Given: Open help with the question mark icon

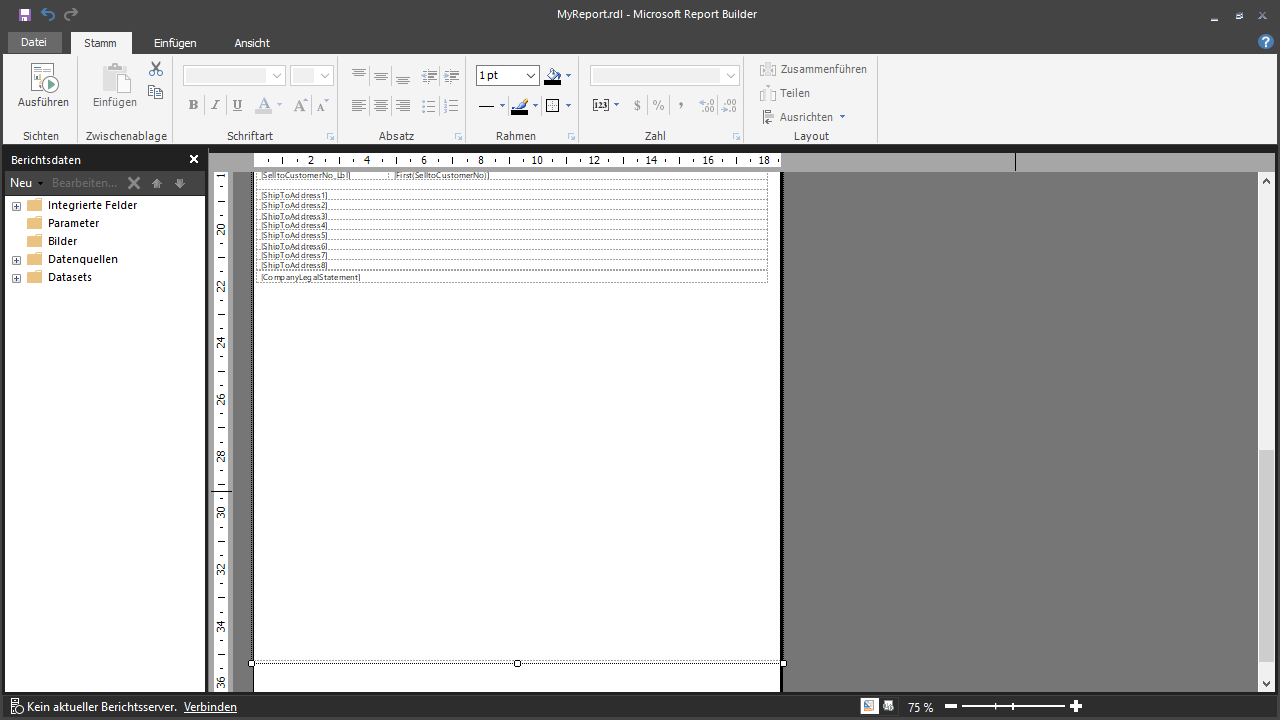Looking at the screenshot, I should 1265,42.
